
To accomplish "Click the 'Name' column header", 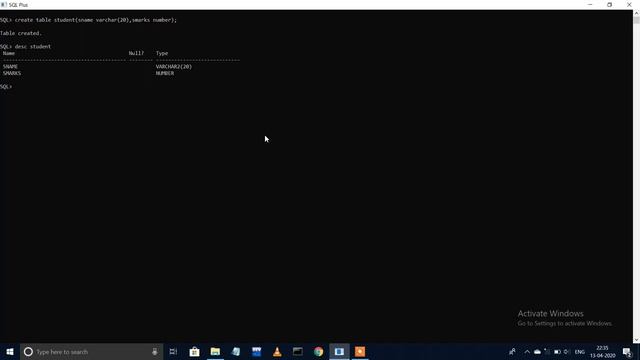I will pyautogui.click(x=9, y=53).
